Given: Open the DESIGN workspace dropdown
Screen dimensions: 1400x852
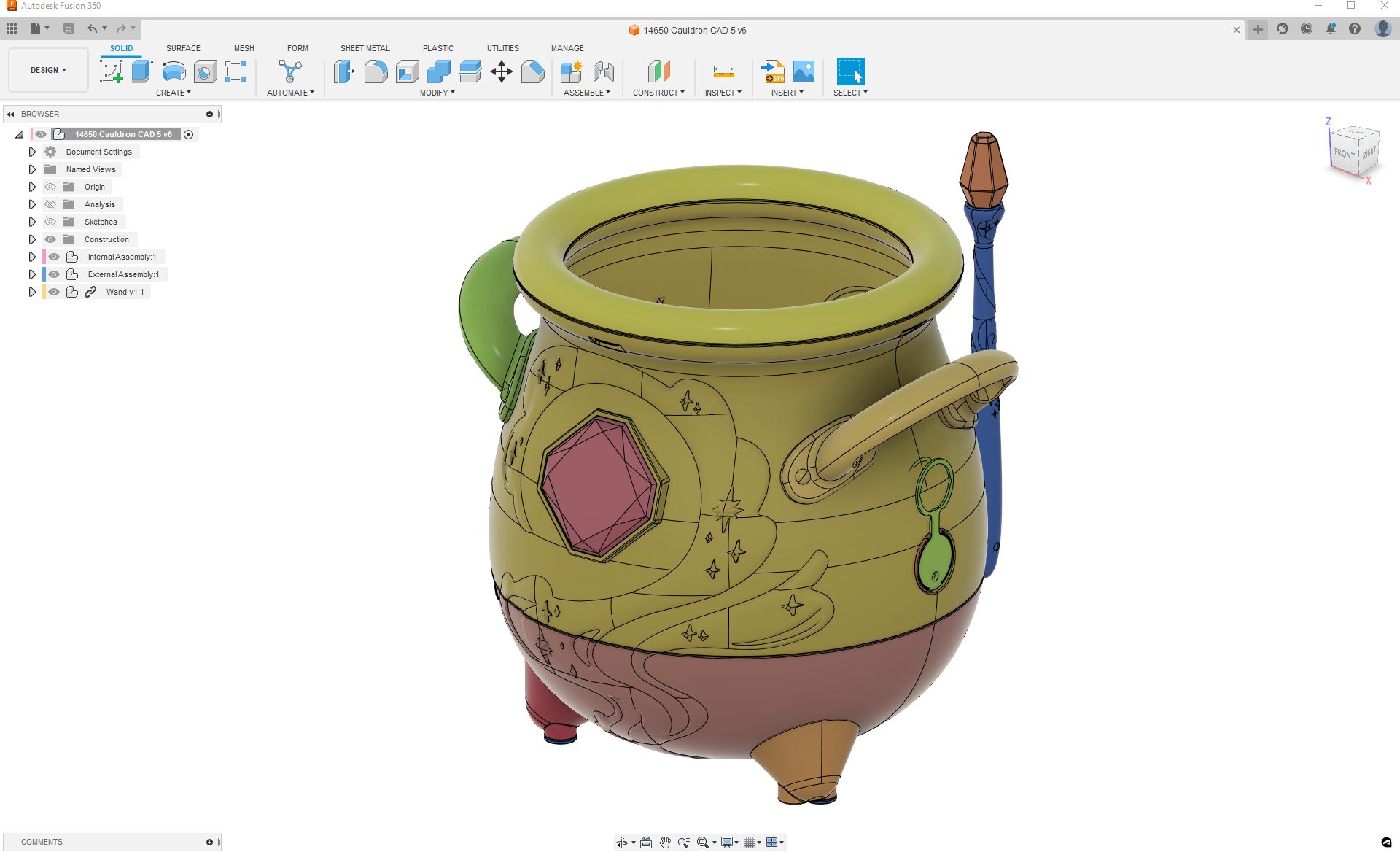Looking at the screenshot, I should pos(48,70).
